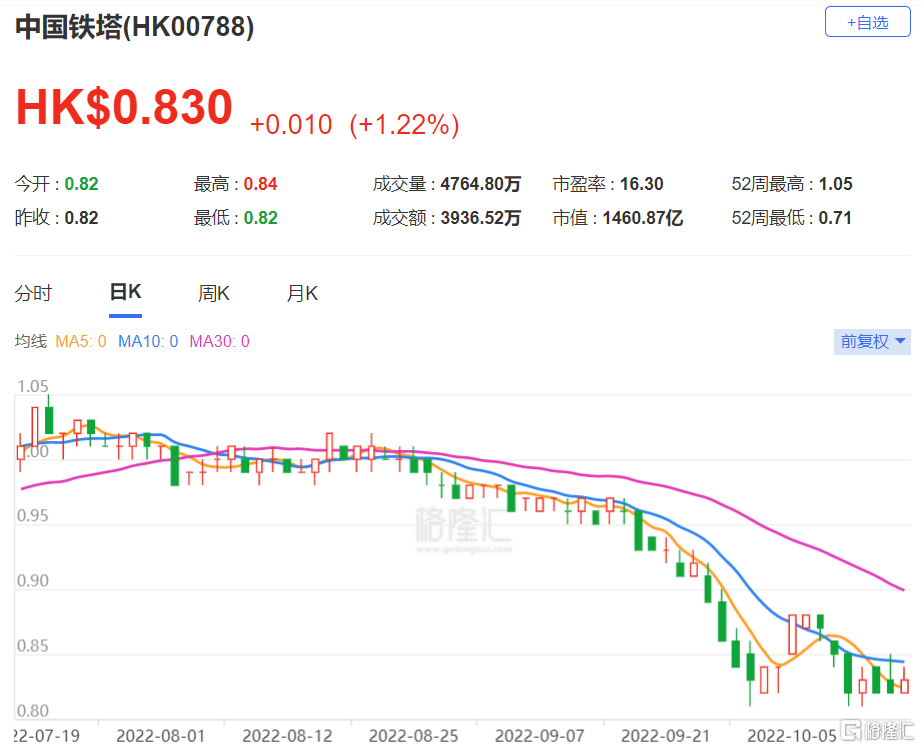Image resolution: width=922 pixels, height=748 pixels.
Task: Click the 0.85 price axis label
Action: pyautogui.click(x=32, y=646)
